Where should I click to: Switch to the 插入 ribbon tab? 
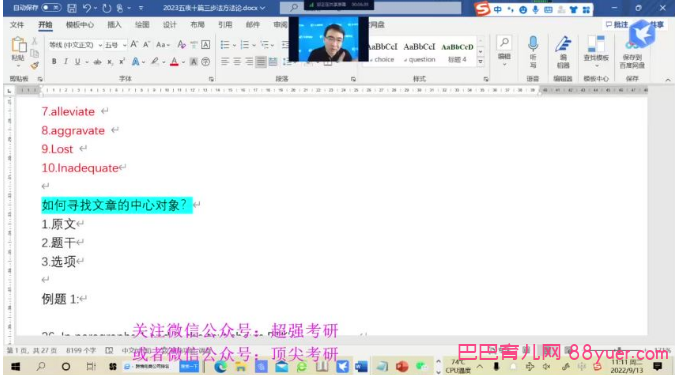tap(114, 25)
